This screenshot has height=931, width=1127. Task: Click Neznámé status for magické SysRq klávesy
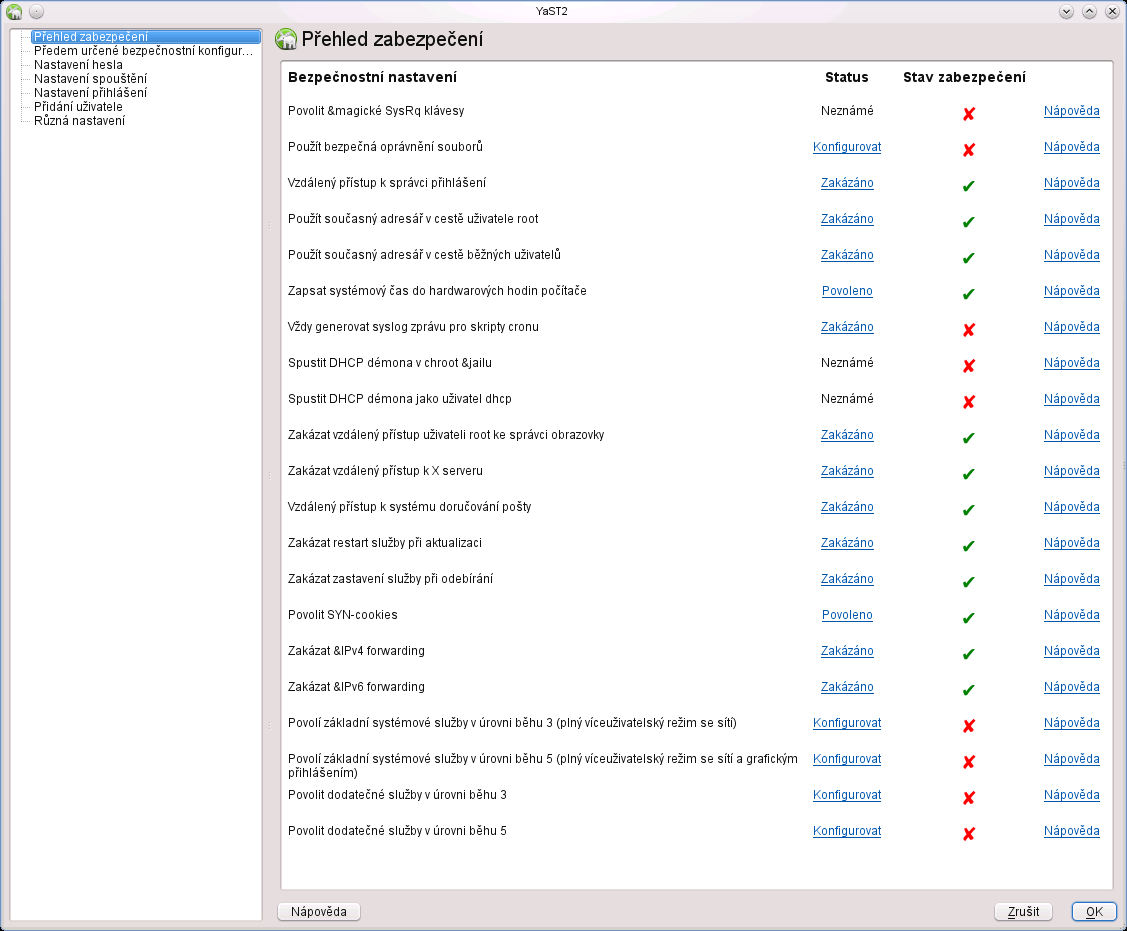pyautogui.click(x=847, y=111)
